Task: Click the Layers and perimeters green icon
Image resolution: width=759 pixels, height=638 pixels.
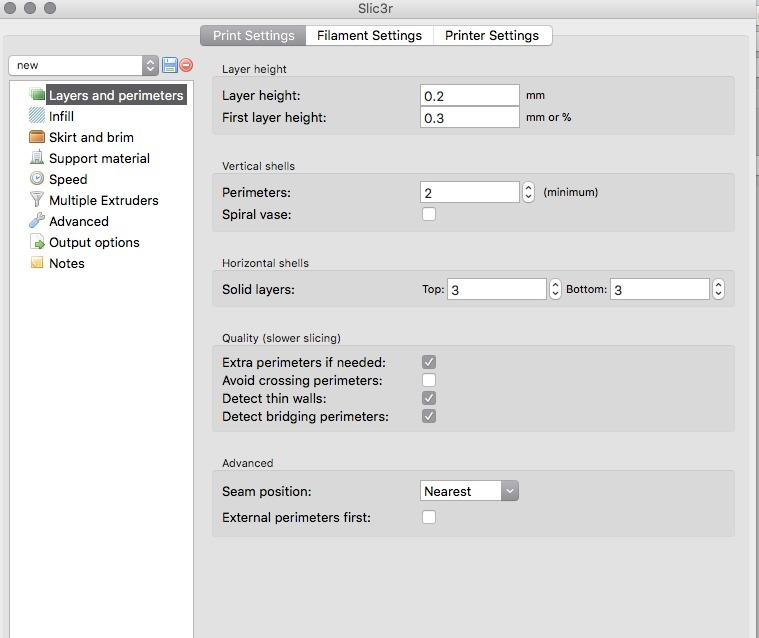Action: point(37,94)
